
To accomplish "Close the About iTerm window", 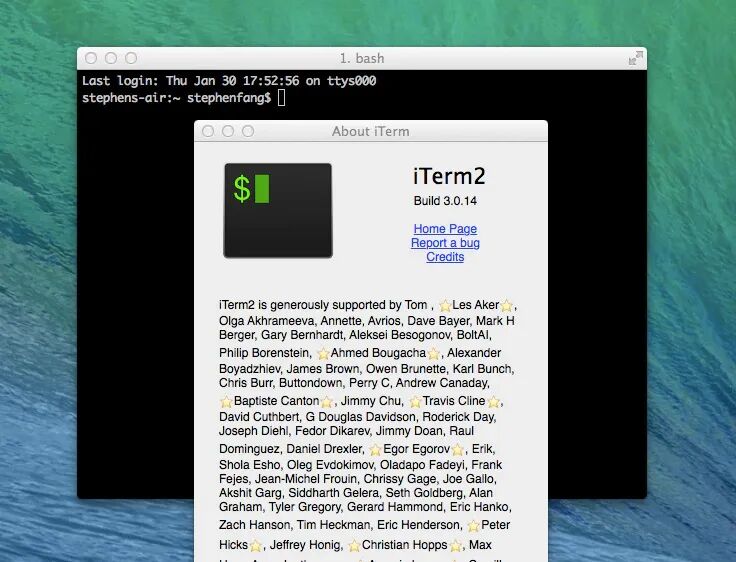I will point(208,131).
